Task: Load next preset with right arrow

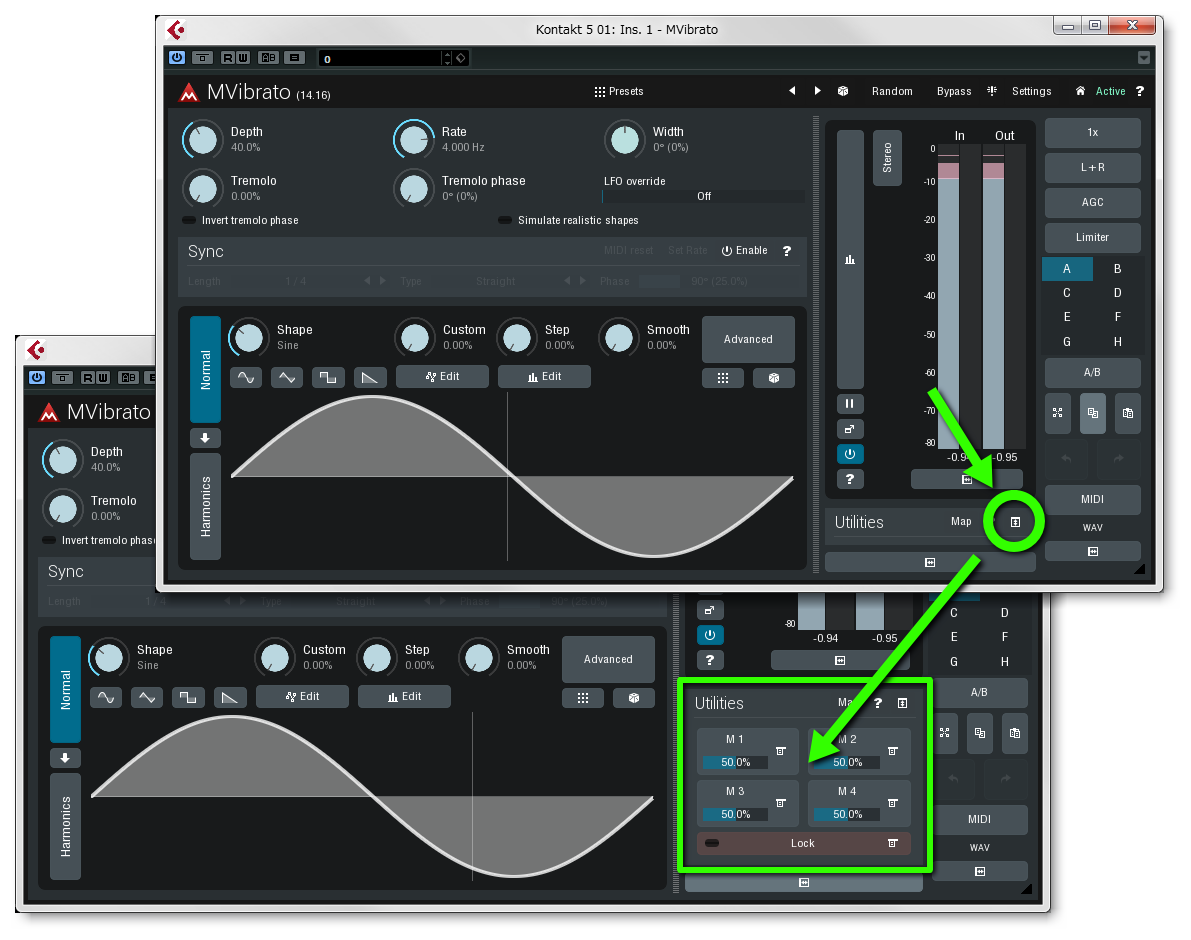Action: 817,90
